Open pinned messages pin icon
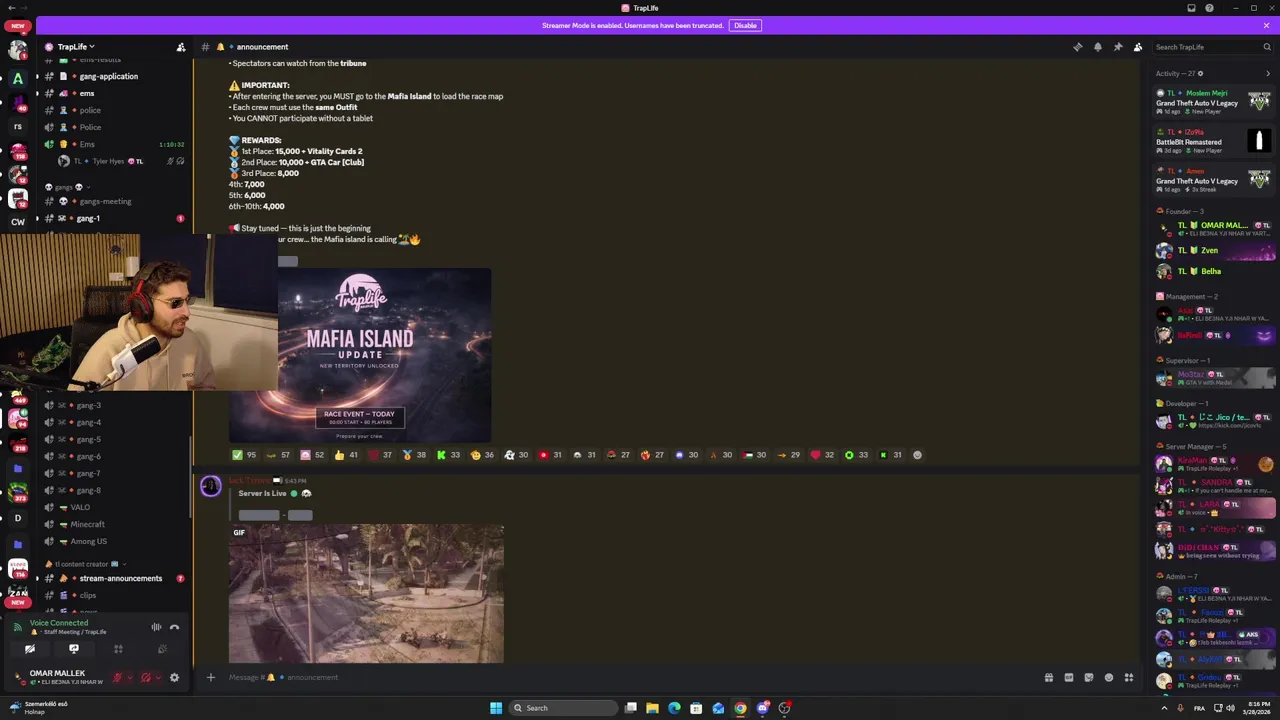Image resolution: width=1280 pixels, height=720 pixels. coord(1117,47)
